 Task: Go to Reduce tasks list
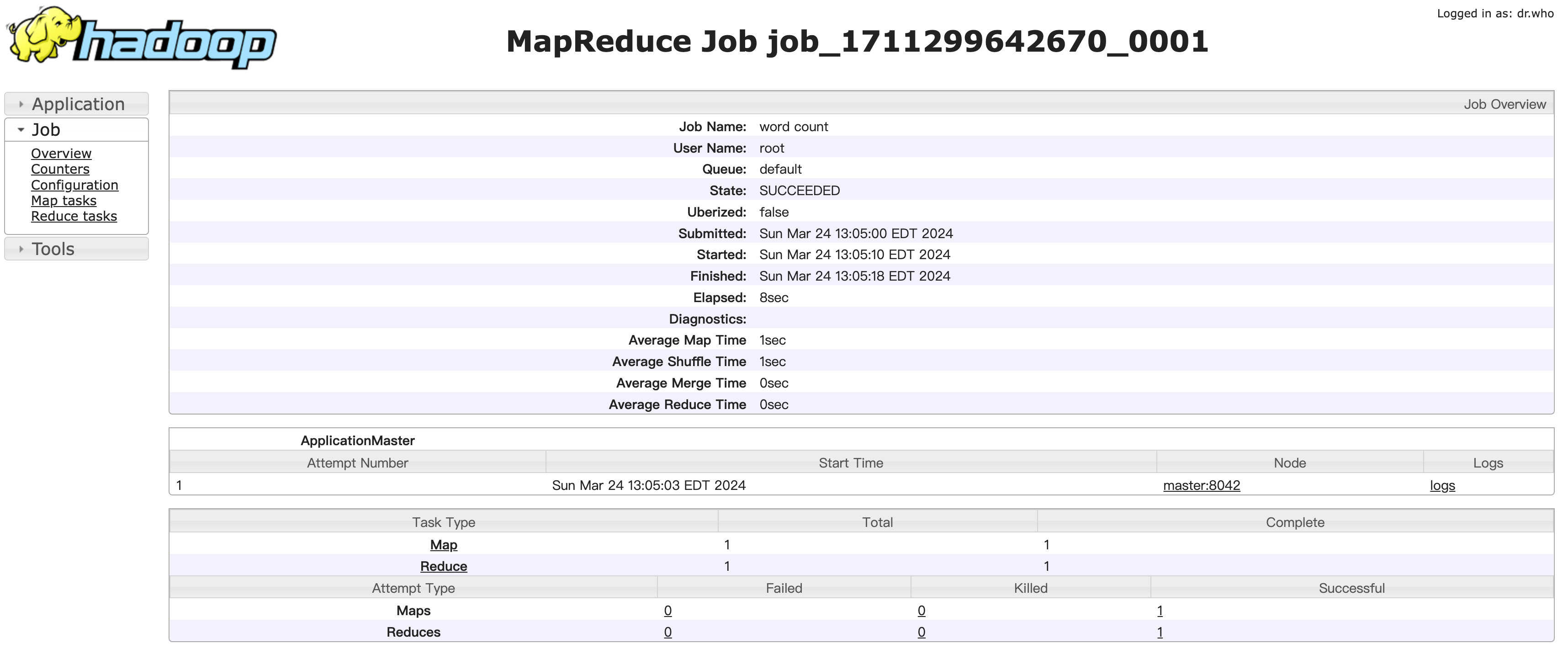click(x=74, y=216)
